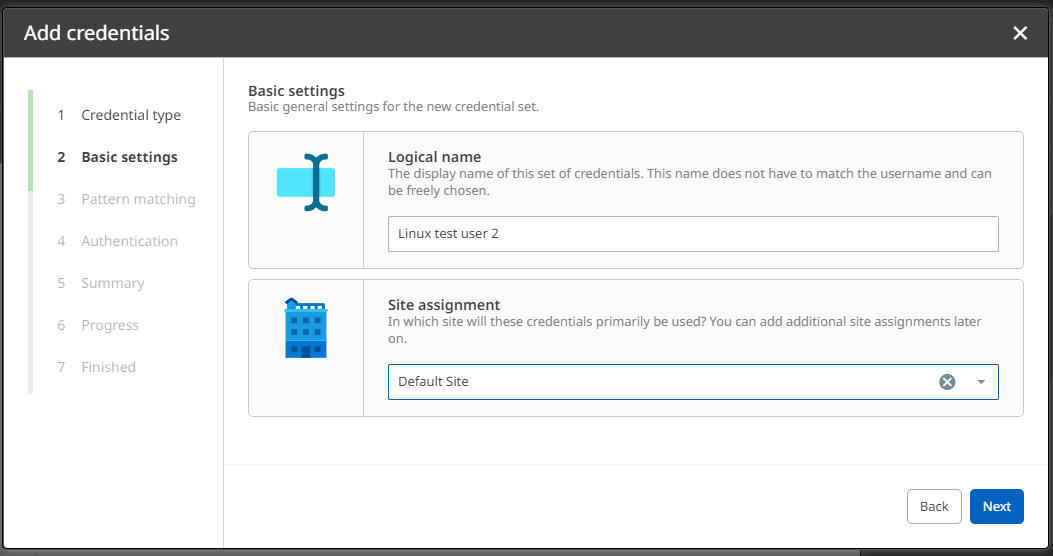This screenshot has height=556, width=1053.
Task: Close the Add credentials dialog
Action: click(x=1020, y=33)
